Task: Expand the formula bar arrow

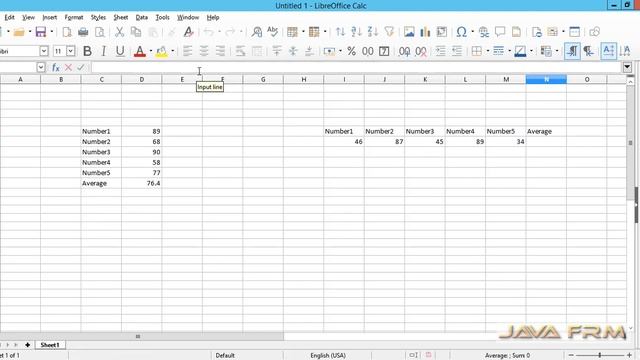Action: point(627,67)
